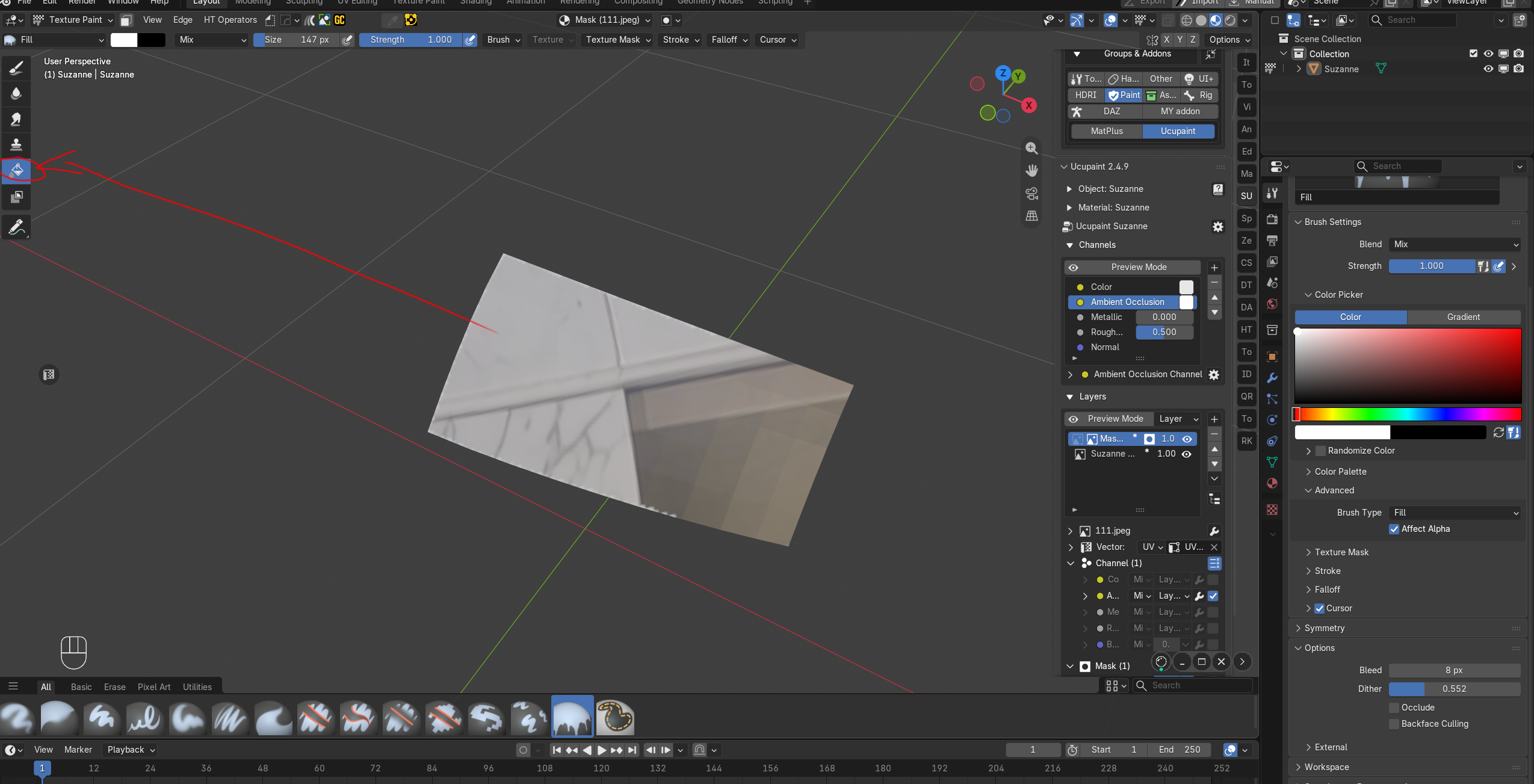
Task: Open the Texture Mask header menu
Action: pos(618,40)
